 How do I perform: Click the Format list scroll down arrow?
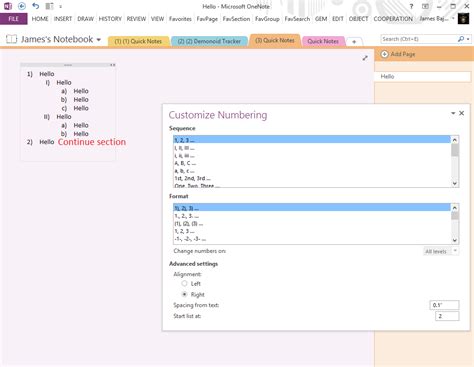point(455,240)
